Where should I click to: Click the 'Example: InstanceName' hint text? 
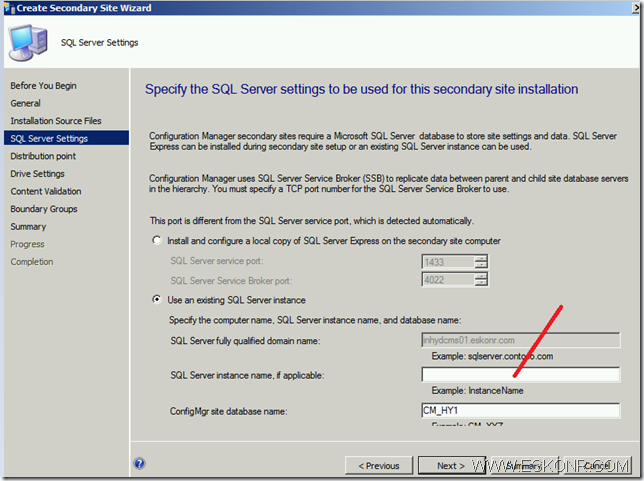477,391
